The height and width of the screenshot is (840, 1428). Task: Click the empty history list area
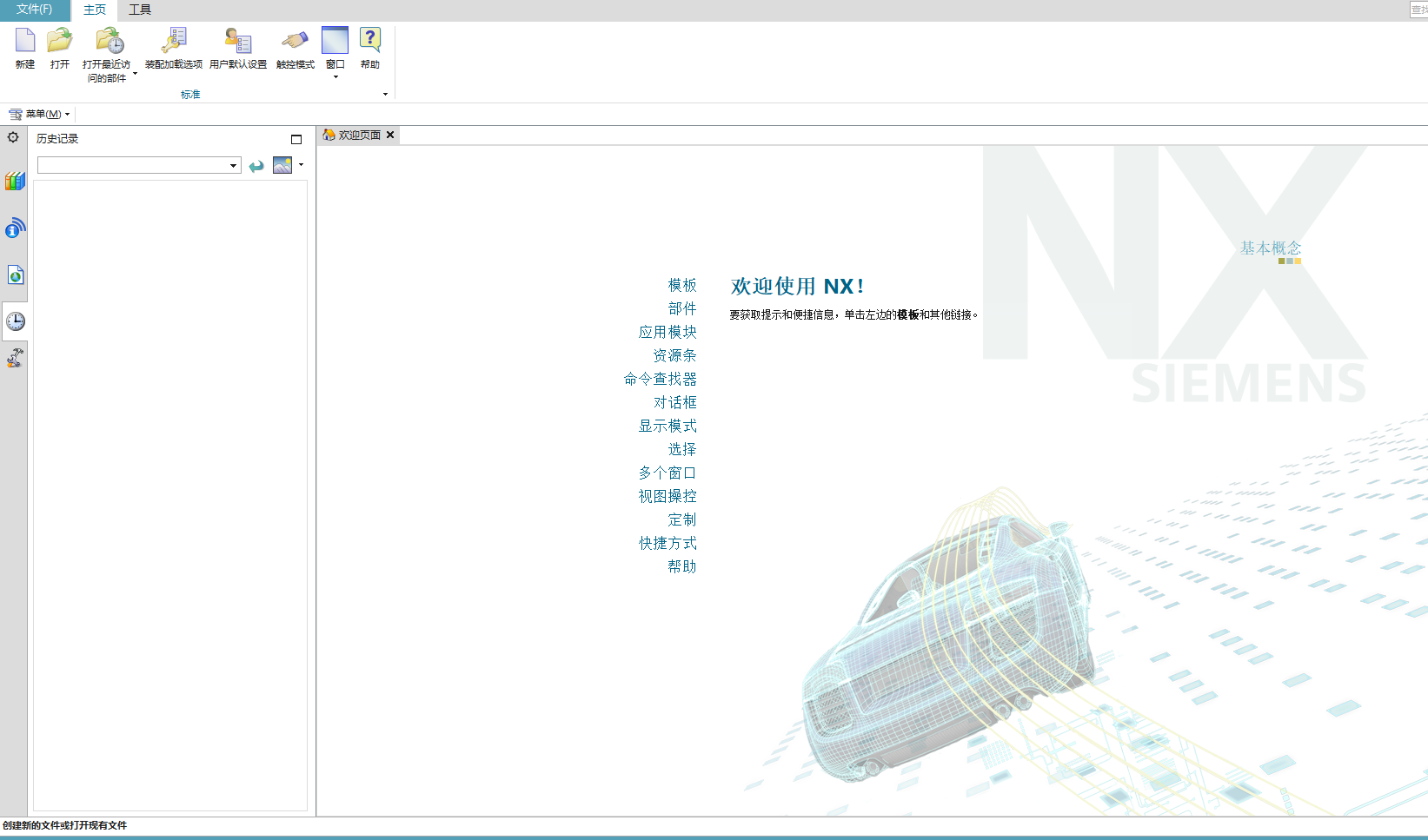pyautogui.click(x=170, y=495)
